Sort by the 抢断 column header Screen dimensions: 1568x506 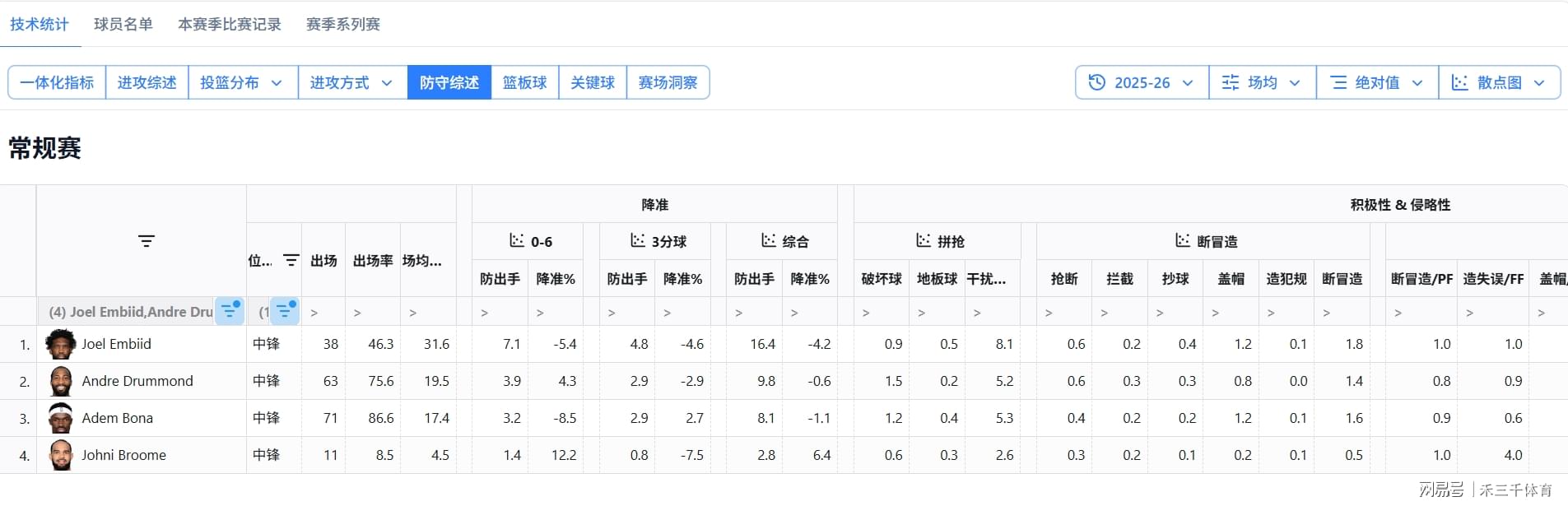point(1064,279)
